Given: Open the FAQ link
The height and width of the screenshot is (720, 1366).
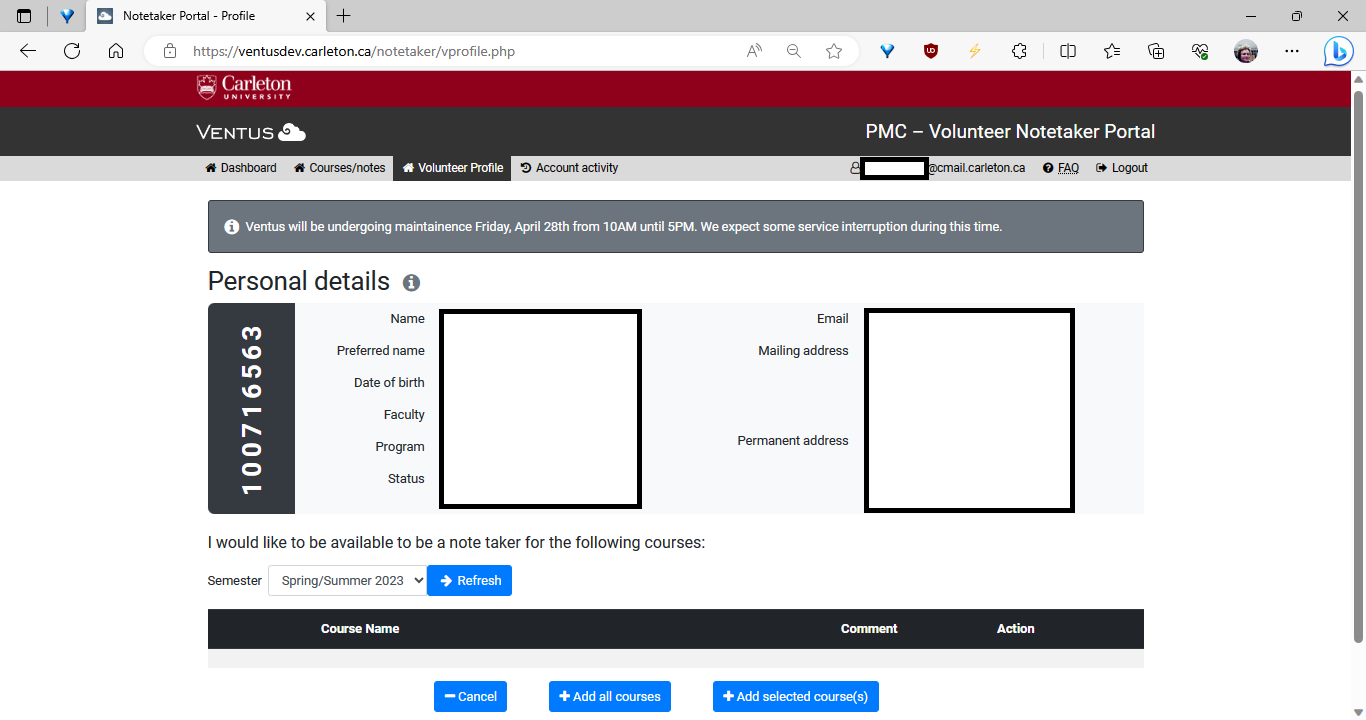Looking at the screenshot, I should pyautogui.click(x=1061, y=167).
